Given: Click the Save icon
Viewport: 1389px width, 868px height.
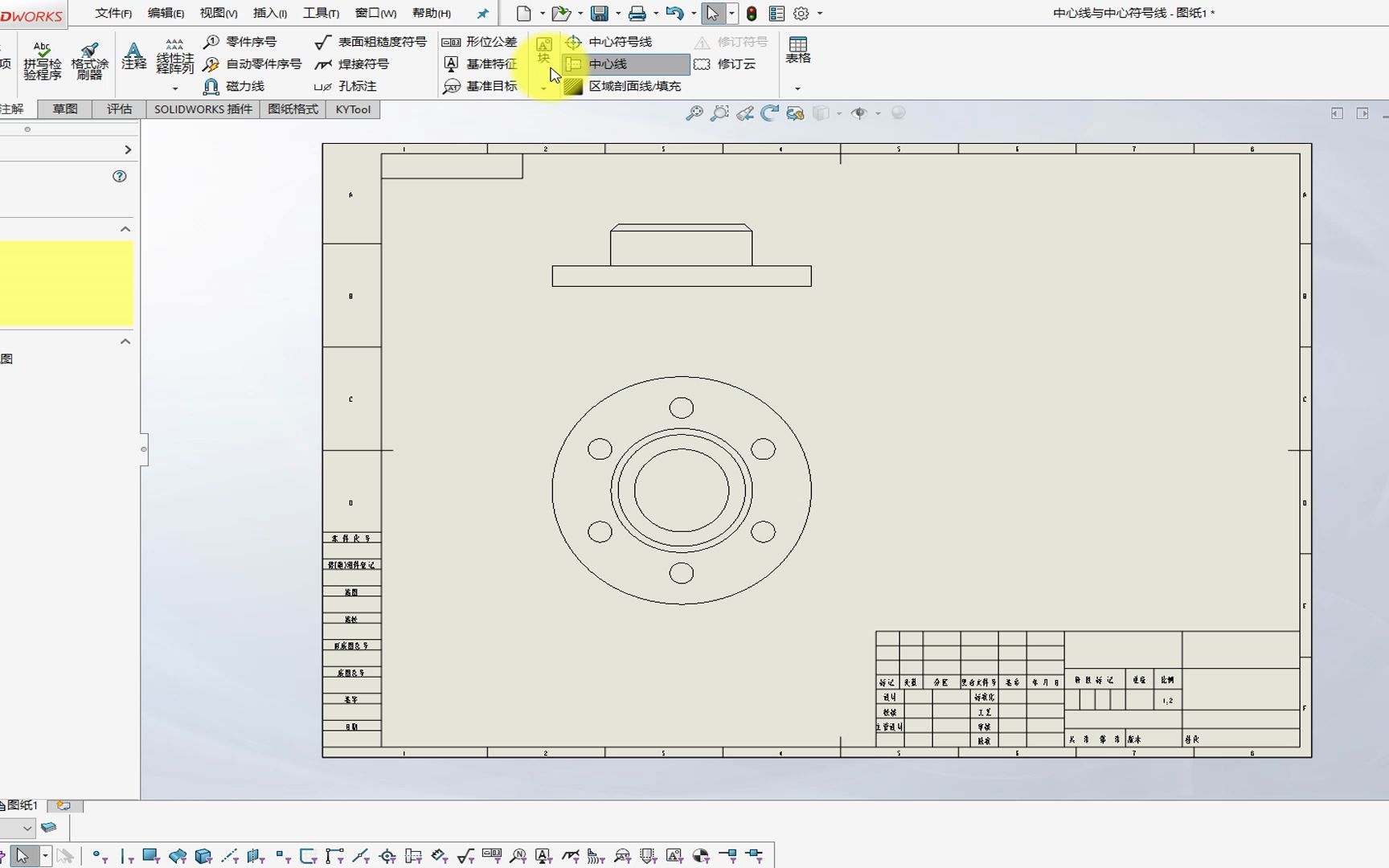Looking at the screenshot, I should [600, 13].
